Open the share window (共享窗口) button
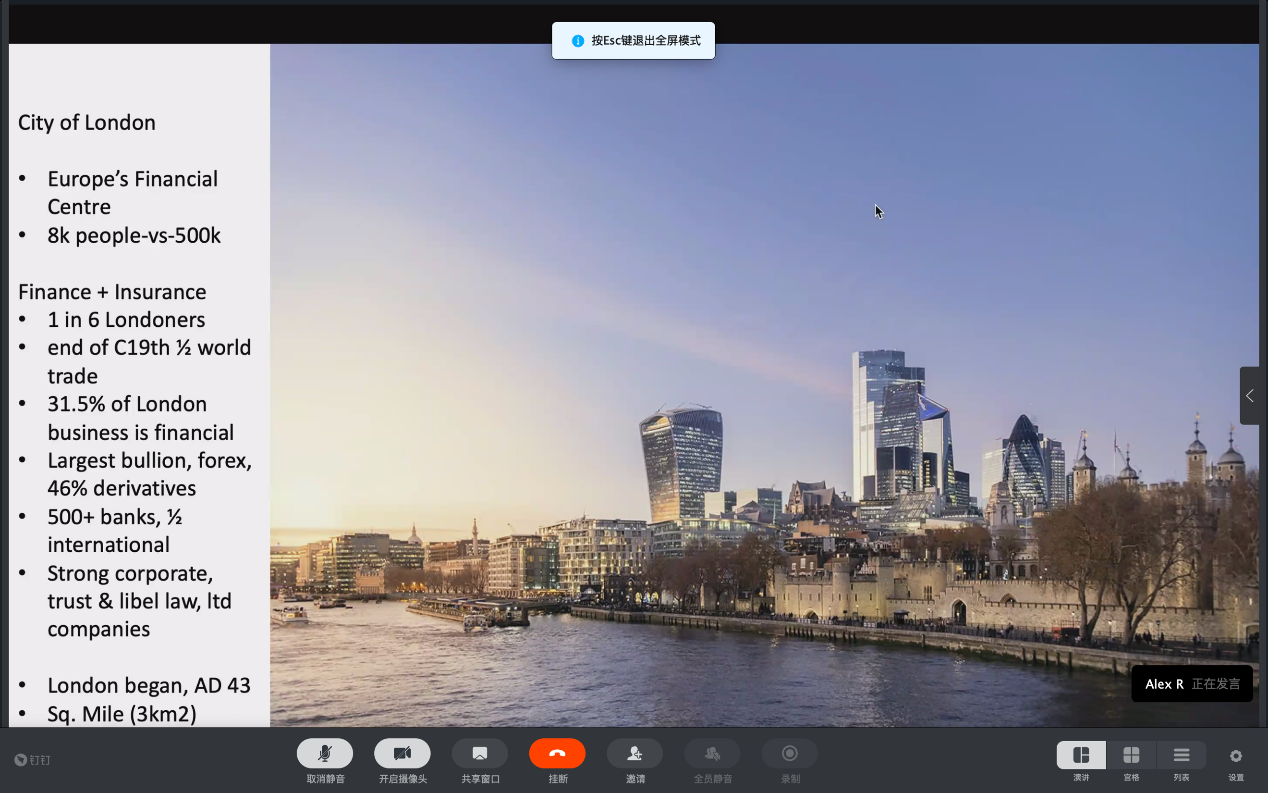Viewport: 1268px width, 793px height. pos(480,754)
